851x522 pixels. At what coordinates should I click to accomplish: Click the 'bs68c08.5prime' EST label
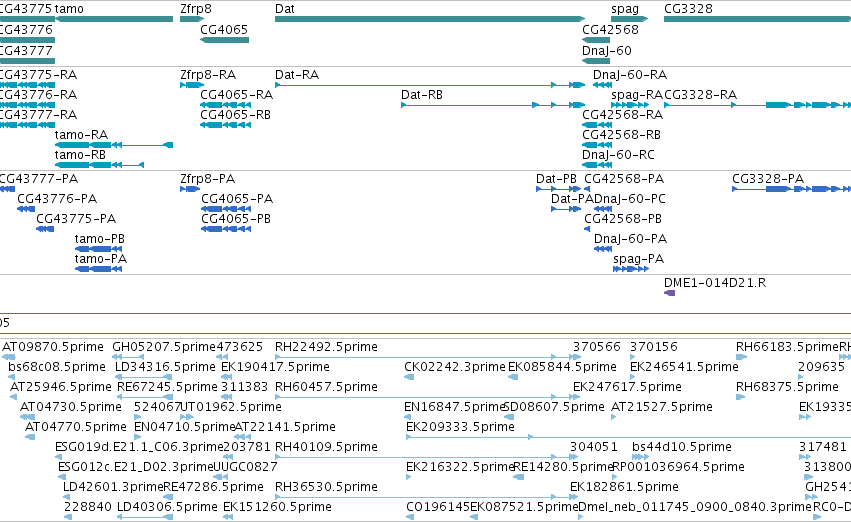coord(57,367)
